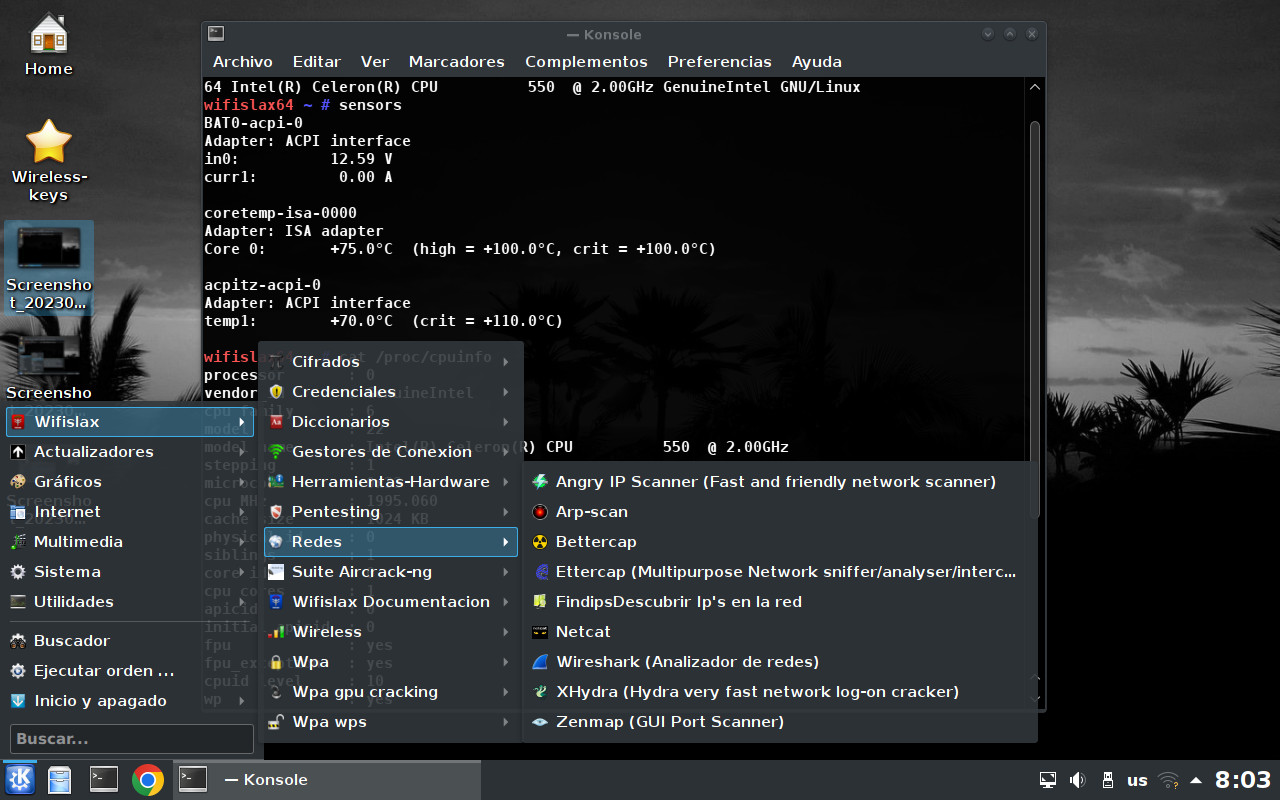Expand the Wifislax Documentacion submenu arrow

[x=506, y=602]
